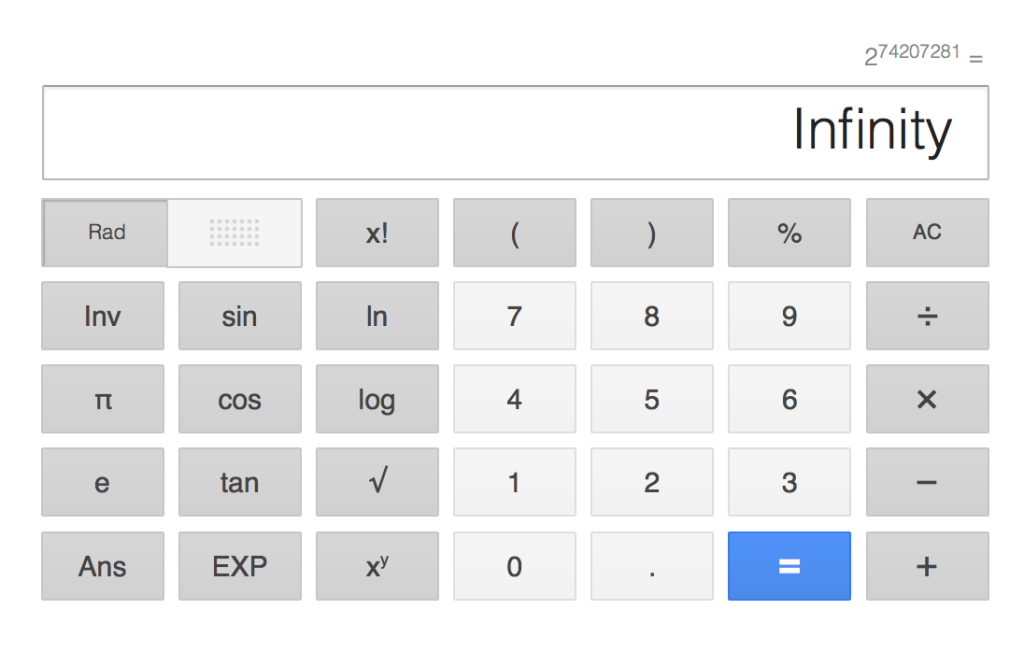
Task: Click digit 1
Action: tap(515, 482)
